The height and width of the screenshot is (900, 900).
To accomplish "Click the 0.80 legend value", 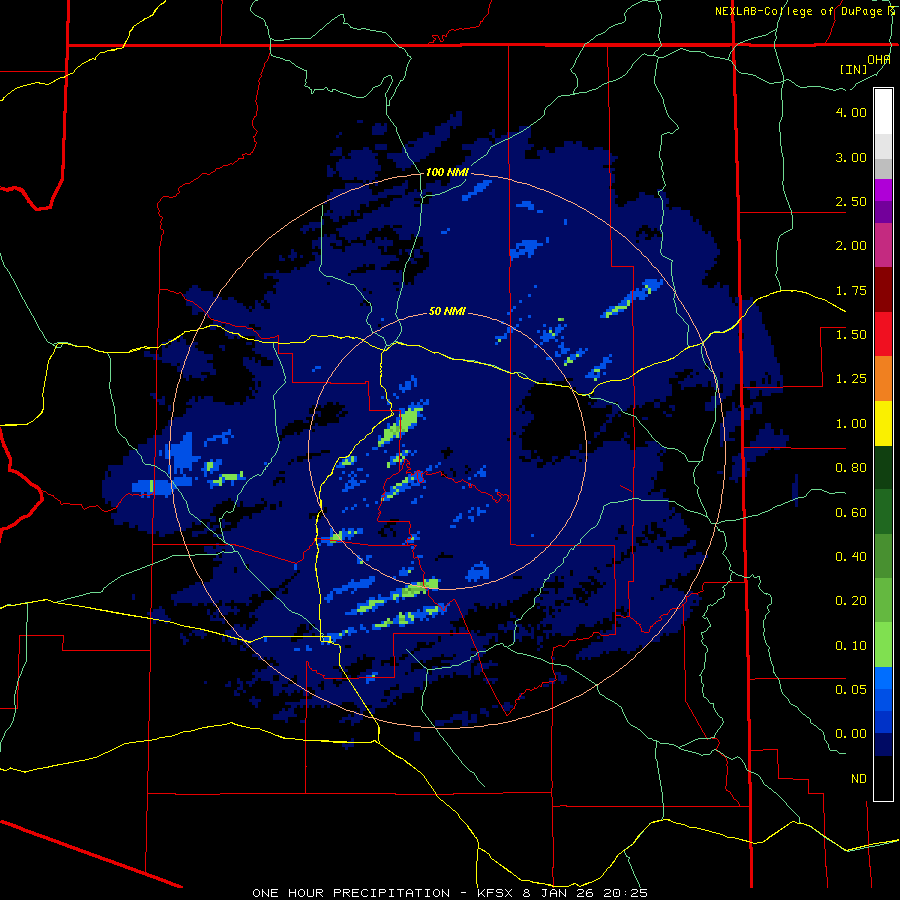I will coord(851,468).
